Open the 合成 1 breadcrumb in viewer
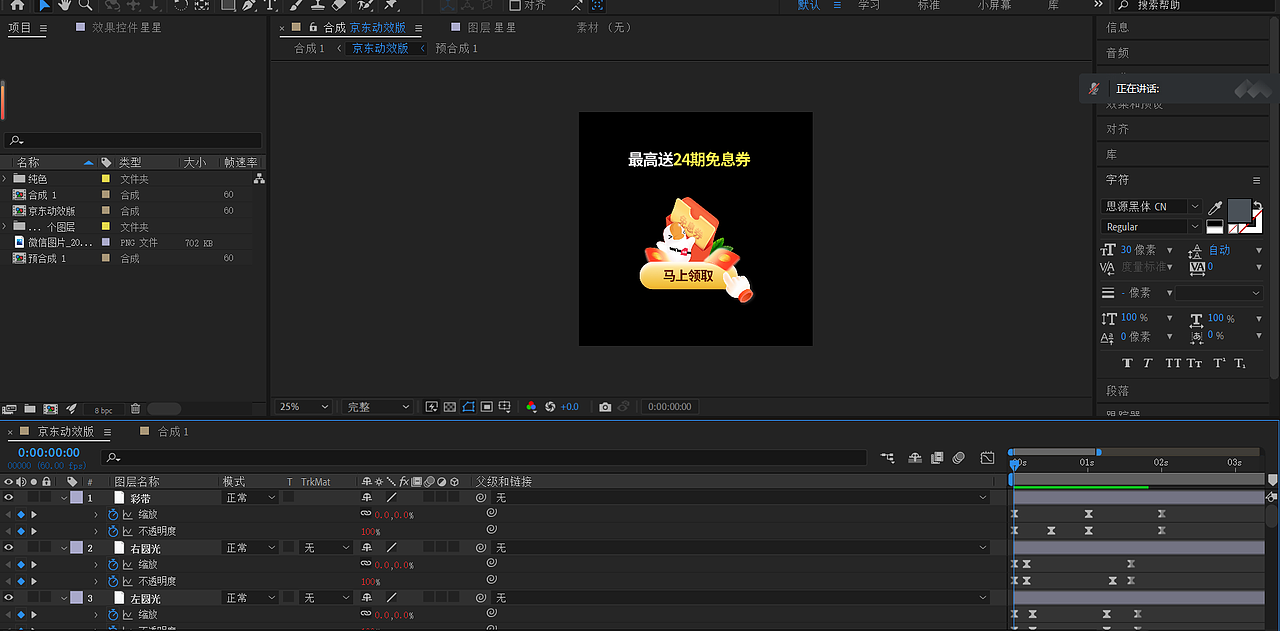Viewport: 1280px width, 631px height. point(309,48)
